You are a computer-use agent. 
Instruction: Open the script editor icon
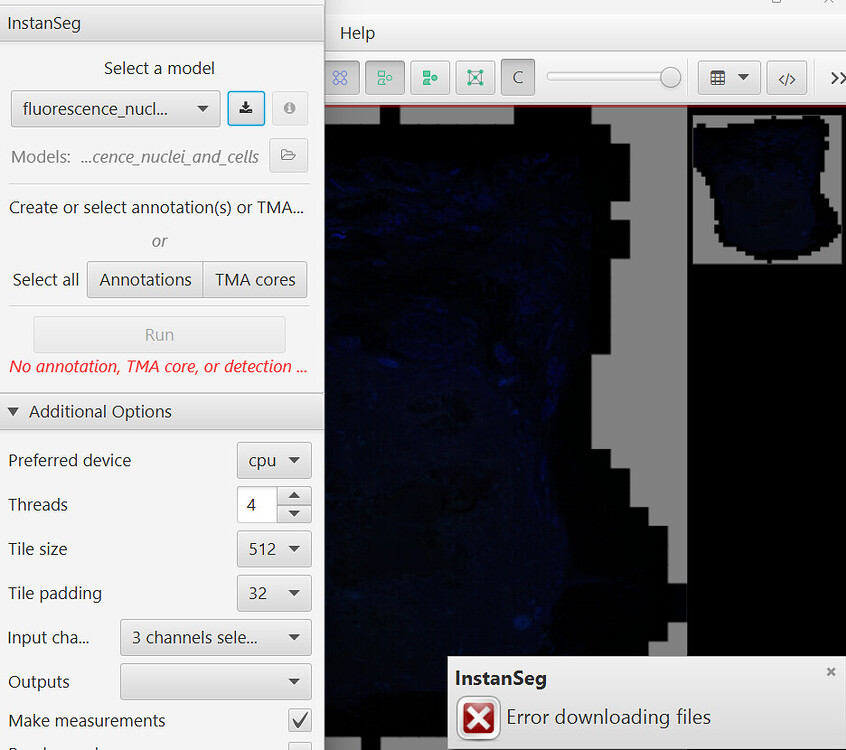click(787, 77)
